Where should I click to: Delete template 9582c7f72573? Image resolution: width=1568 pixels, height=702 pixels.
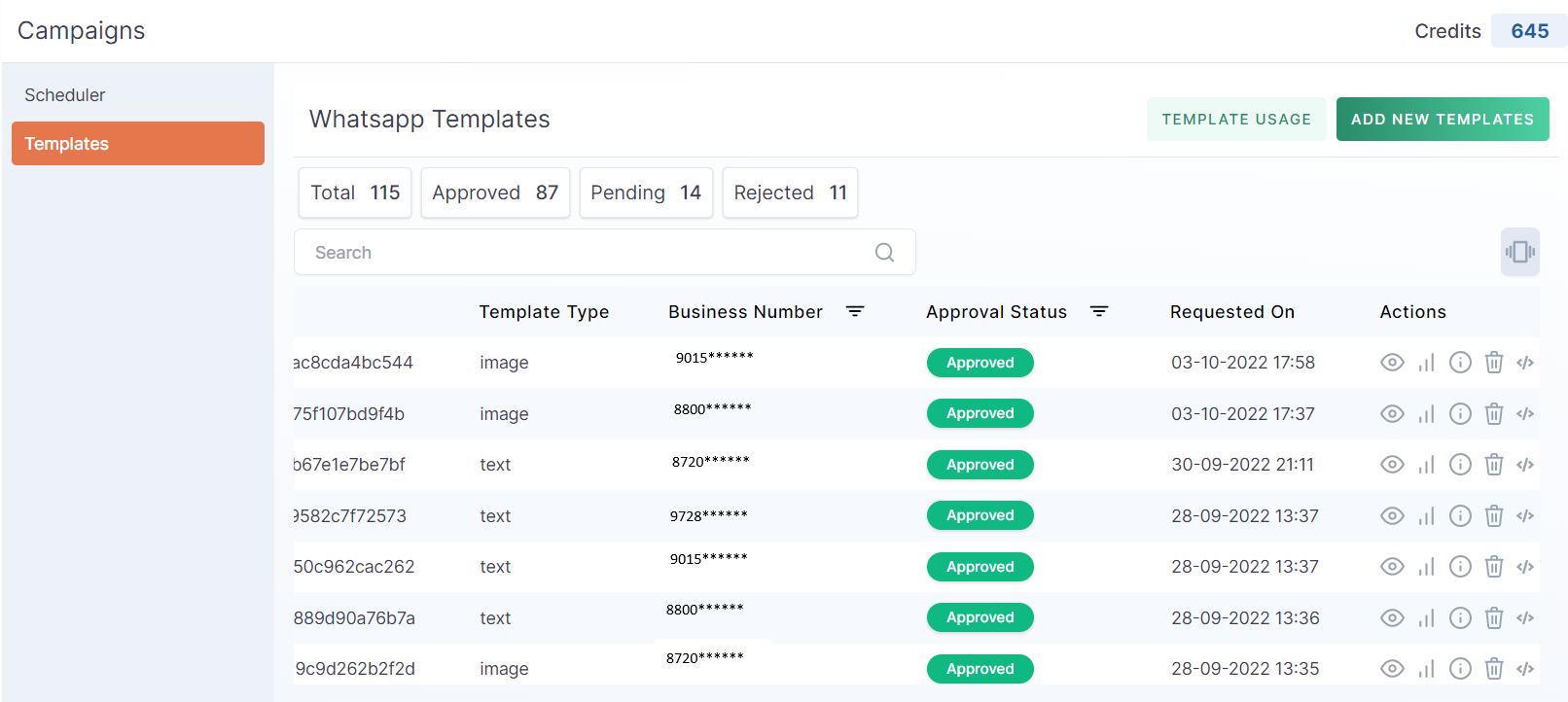point(1494,515)
